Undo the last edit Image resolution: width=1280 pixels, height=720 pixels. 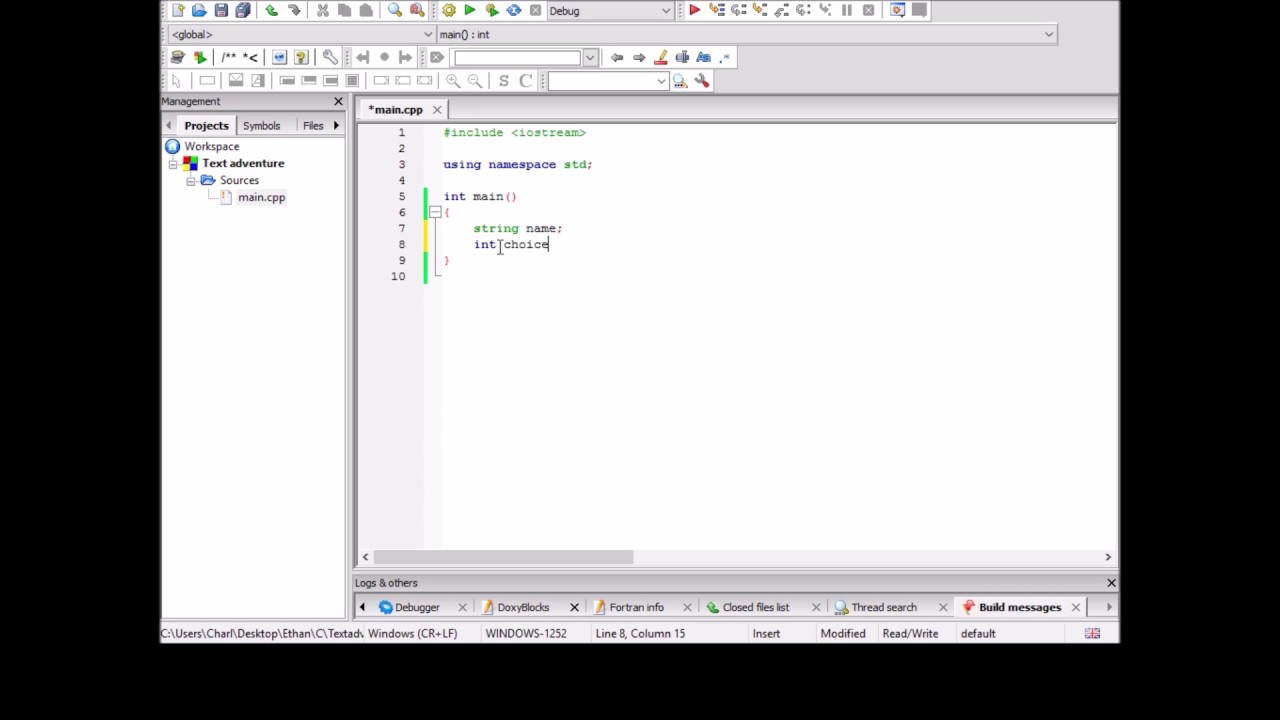pos(271,10)
